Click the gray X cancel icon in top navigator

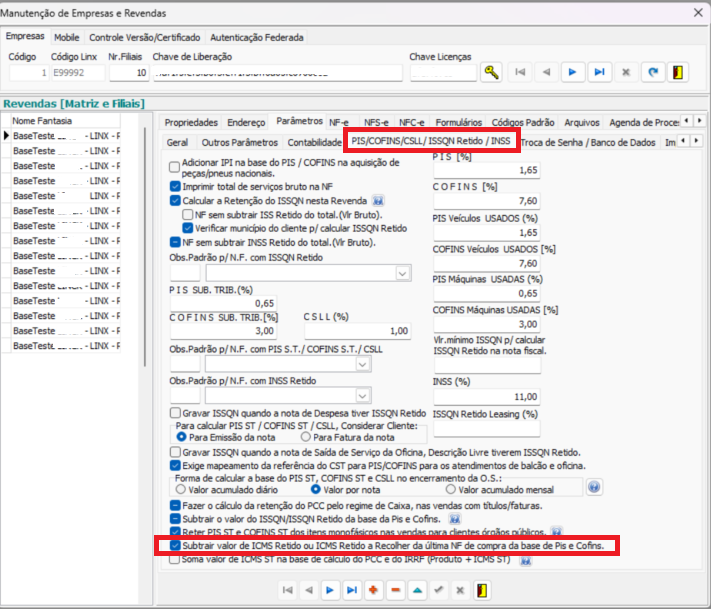click(x=626, y=72)
